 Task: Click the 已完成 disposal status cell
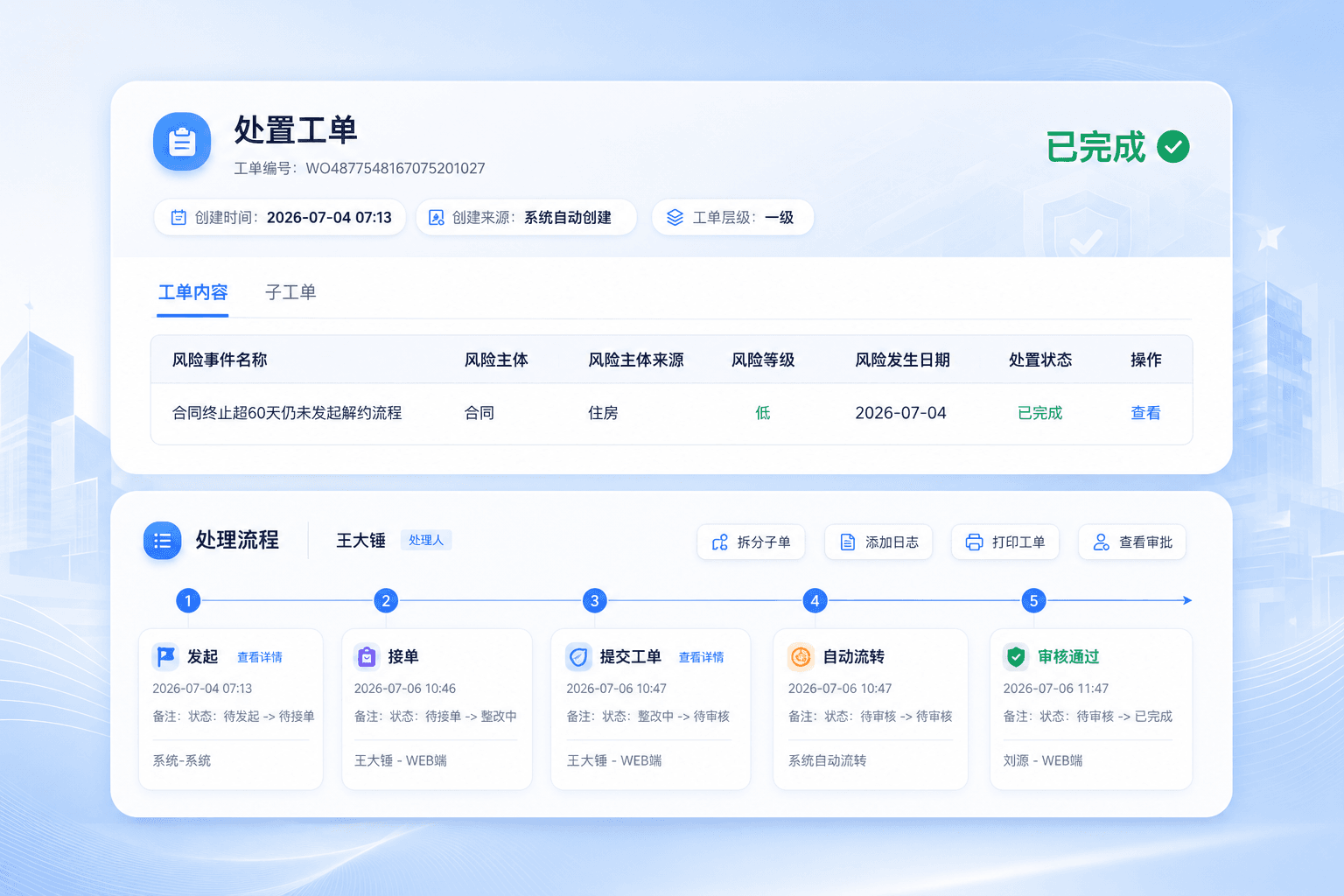[1040, 413]
